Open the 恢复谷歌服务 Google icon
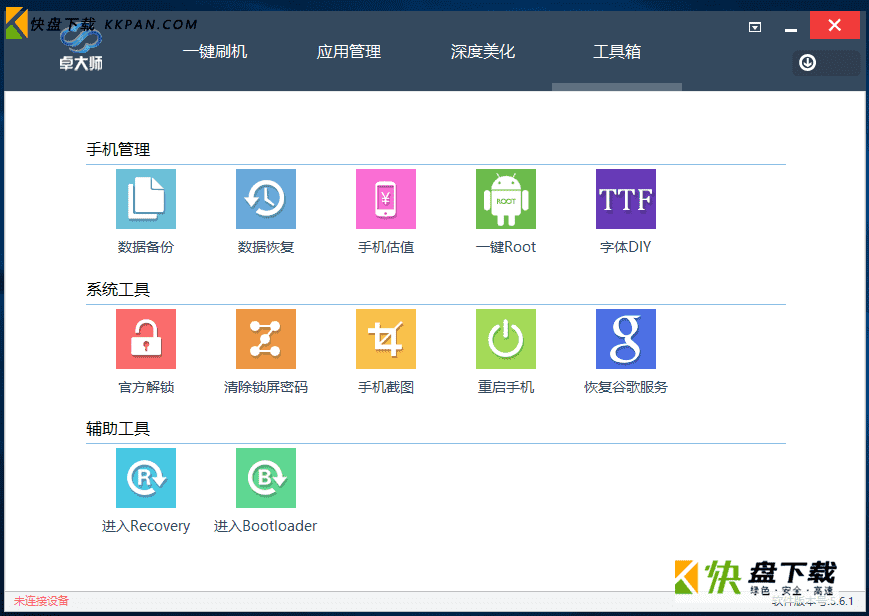 click(x=626, y=339)
